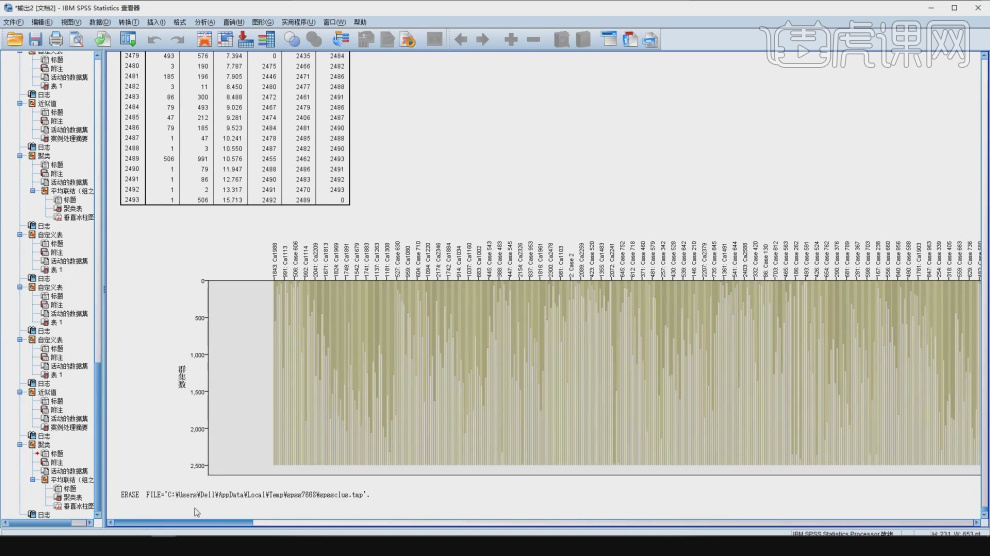The image size is (990, 556).
Task: Save output with the floppy disk icon
Action: [36, 39]
